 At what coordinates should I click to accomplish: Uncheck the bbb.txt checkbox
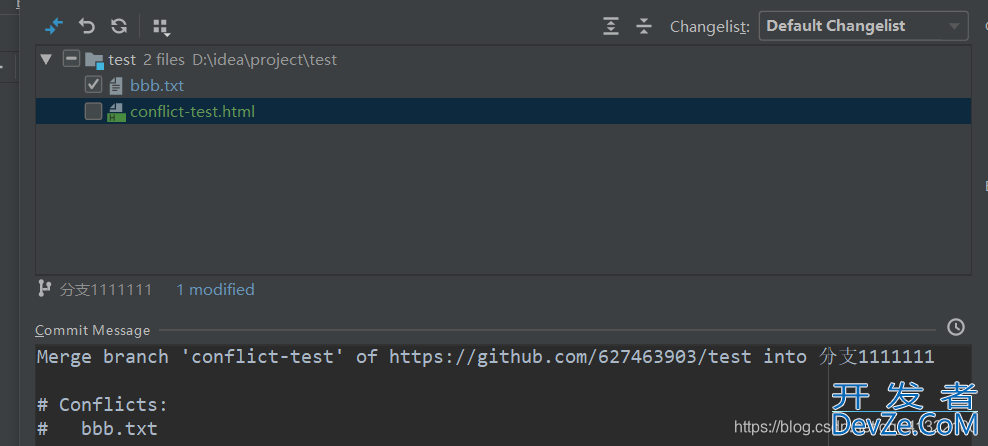[x=93, y=84]
